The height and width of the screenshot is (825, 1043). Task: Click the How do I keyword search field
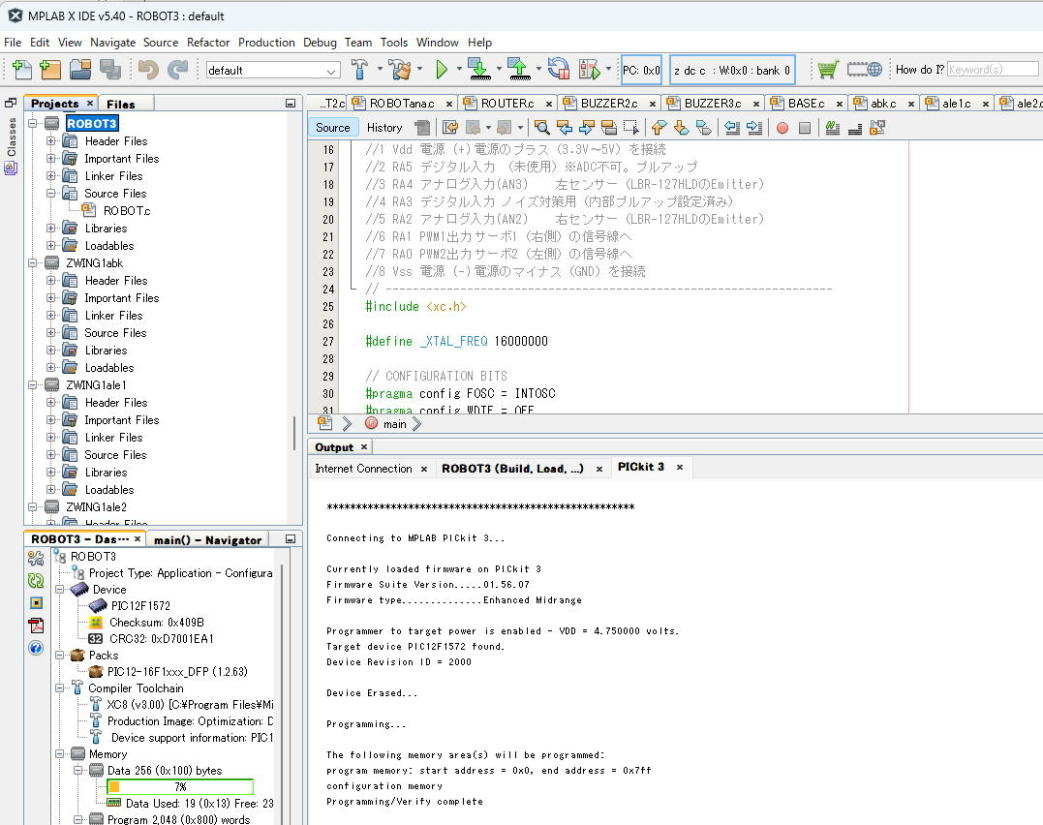pyautogui.click(x=992, y=69)
